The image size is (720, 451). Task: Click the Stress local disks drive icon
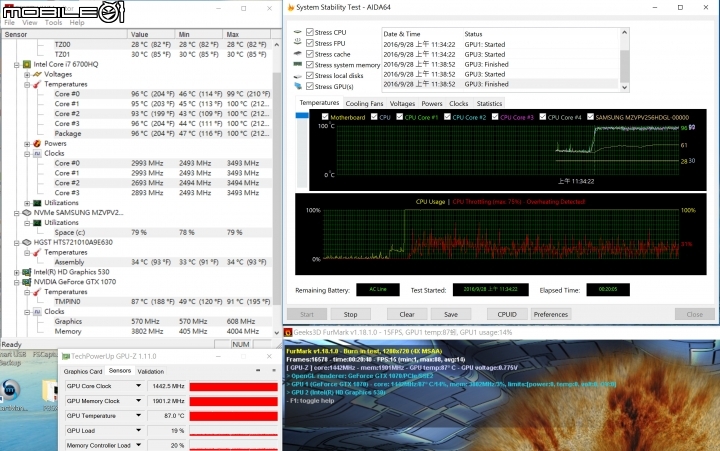pyautogui.click(x=298, y=76)
